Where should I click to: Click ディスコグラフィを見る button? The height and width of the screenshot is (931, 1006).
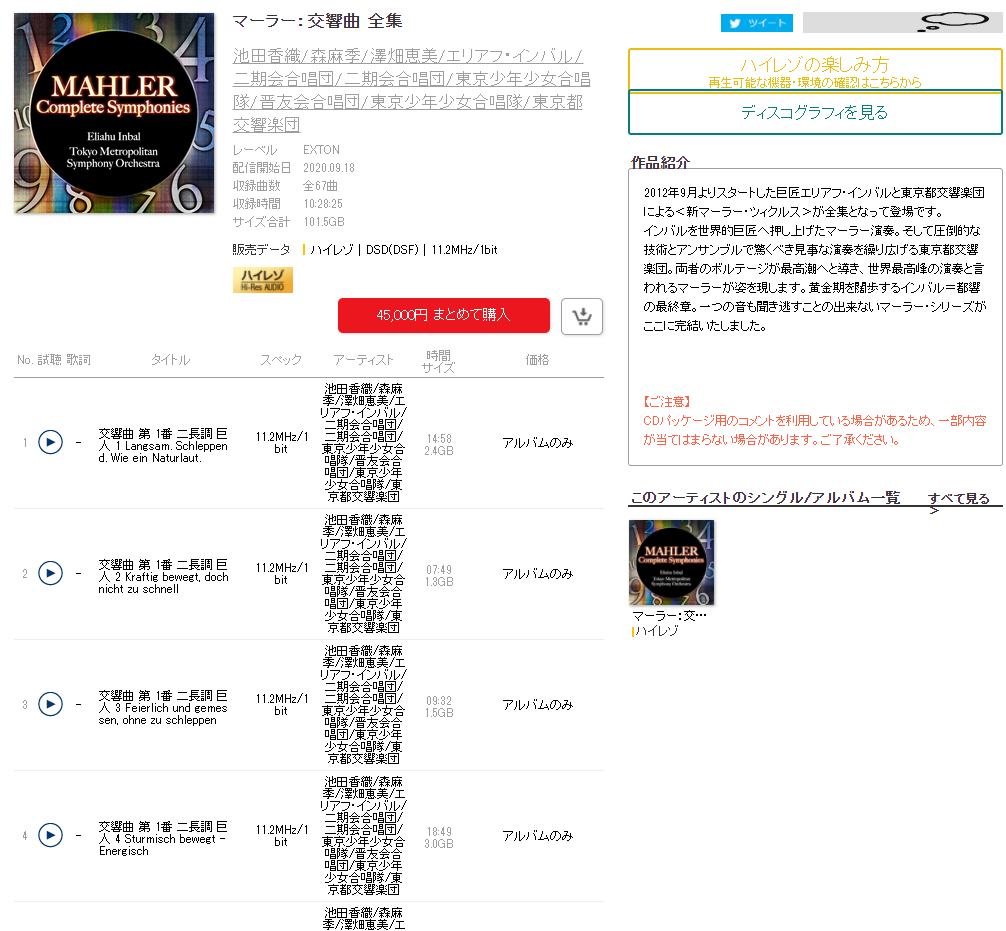point(814,113)
